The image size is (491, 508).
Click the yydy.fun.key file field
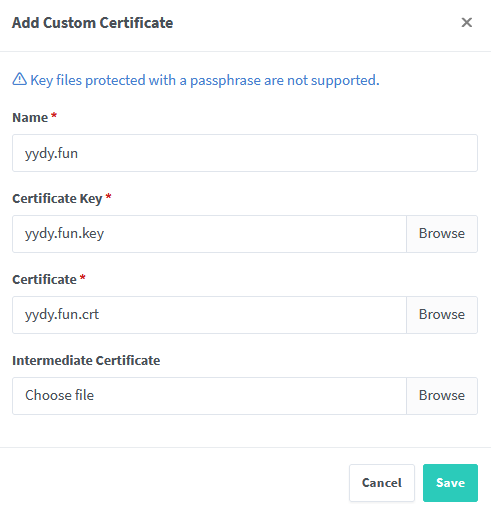[209, 234]
